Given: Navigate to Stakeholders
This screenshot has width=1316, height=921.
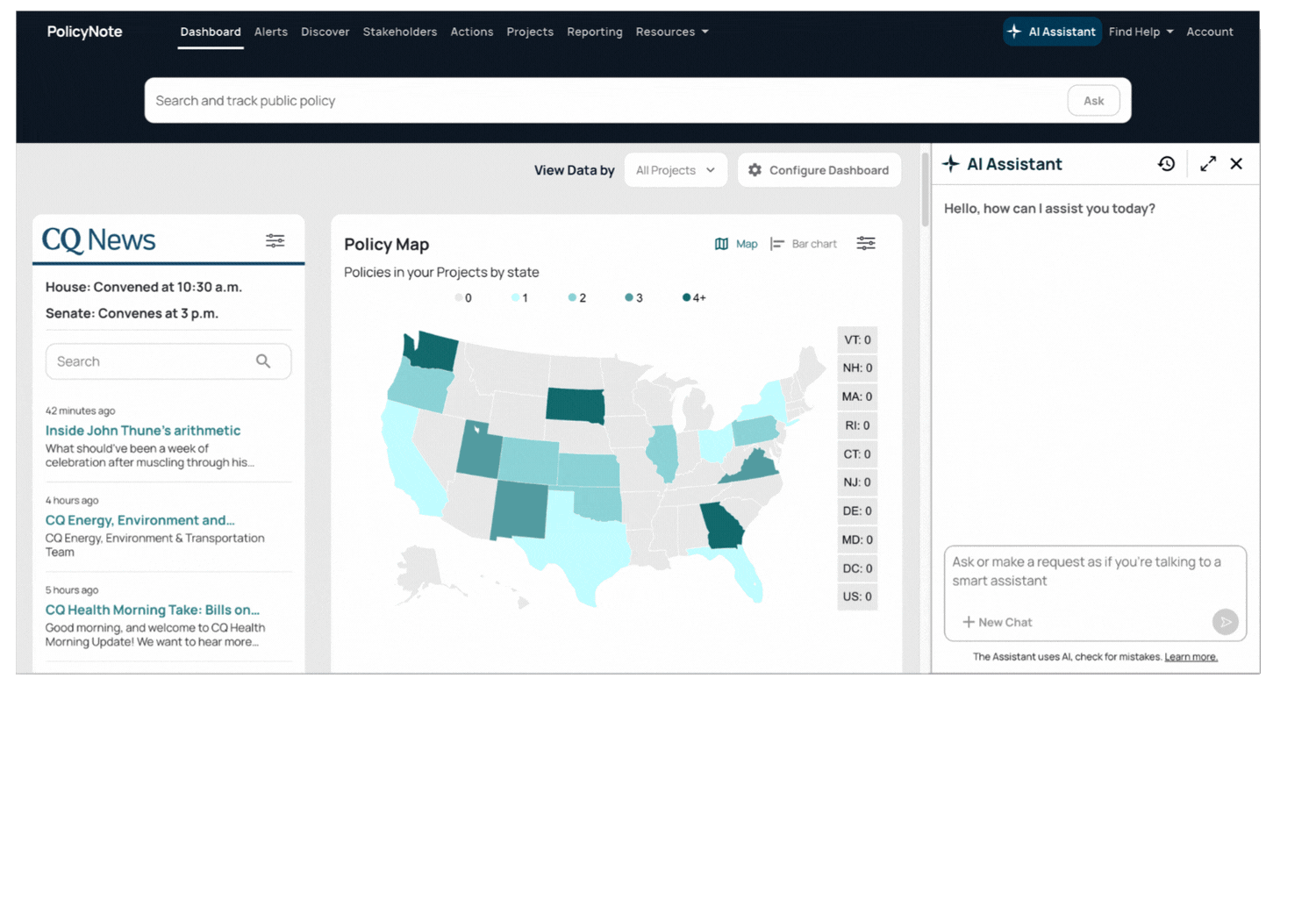Looking at the screenshot, I should pos(400,32).
